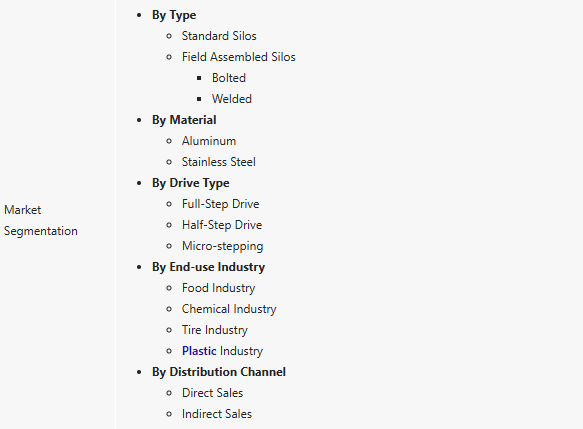Viewport: 583px width, 429px height.
Task: Open the Plastic hyperlink
Action: pyautogui.click(x=199, y=351)
